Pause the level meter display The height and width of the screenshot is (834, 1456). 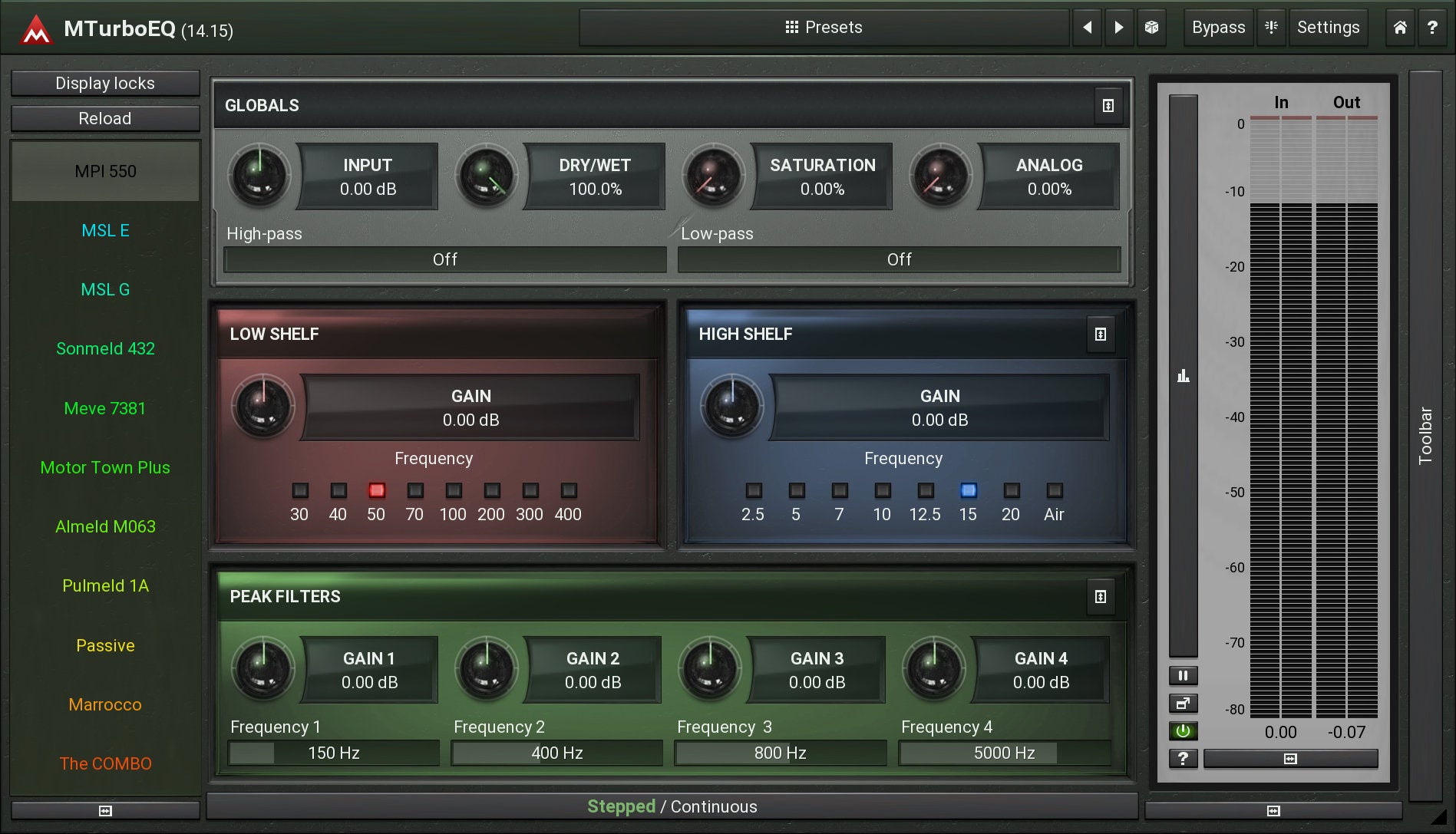pyautogui.click(x=1183, y=676)
